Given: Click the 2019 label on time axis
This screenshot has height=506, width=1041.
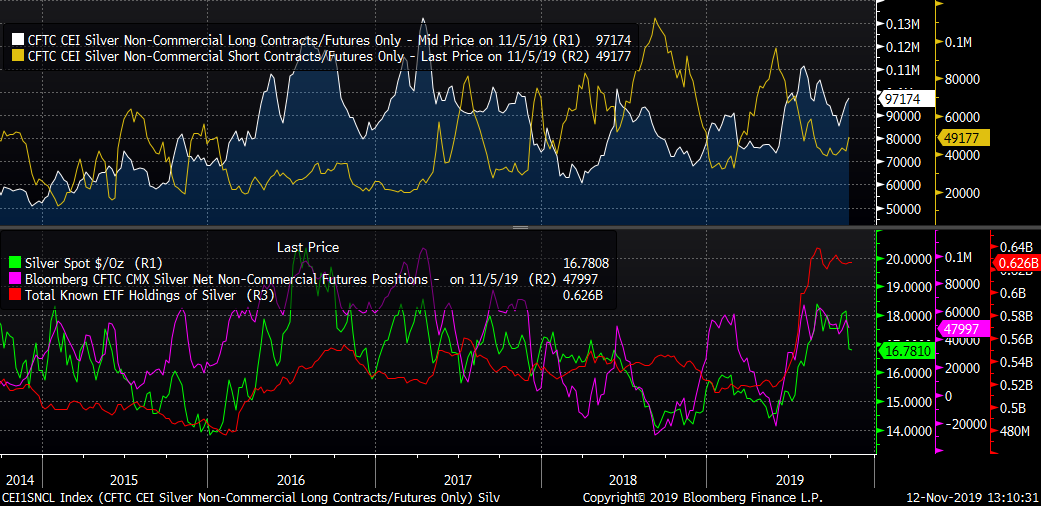Looking at the screenshot, I should click(x=788, y=479).
